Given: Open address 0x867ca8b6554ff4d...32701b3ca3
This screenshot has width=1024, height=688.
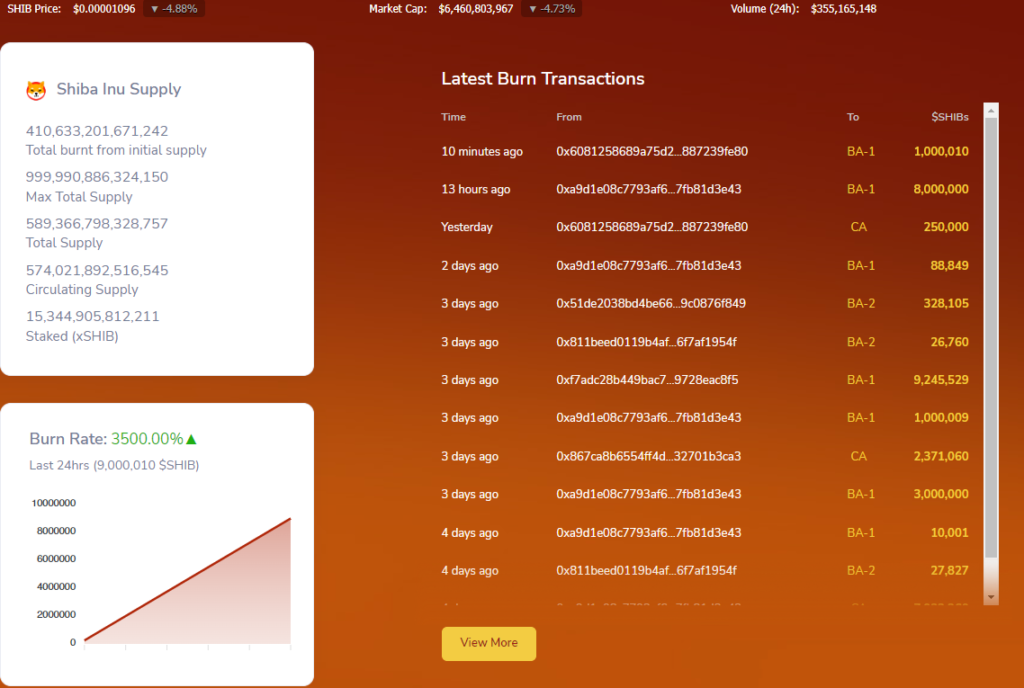Looking at the screenshot, I should [x=648, y=456].
